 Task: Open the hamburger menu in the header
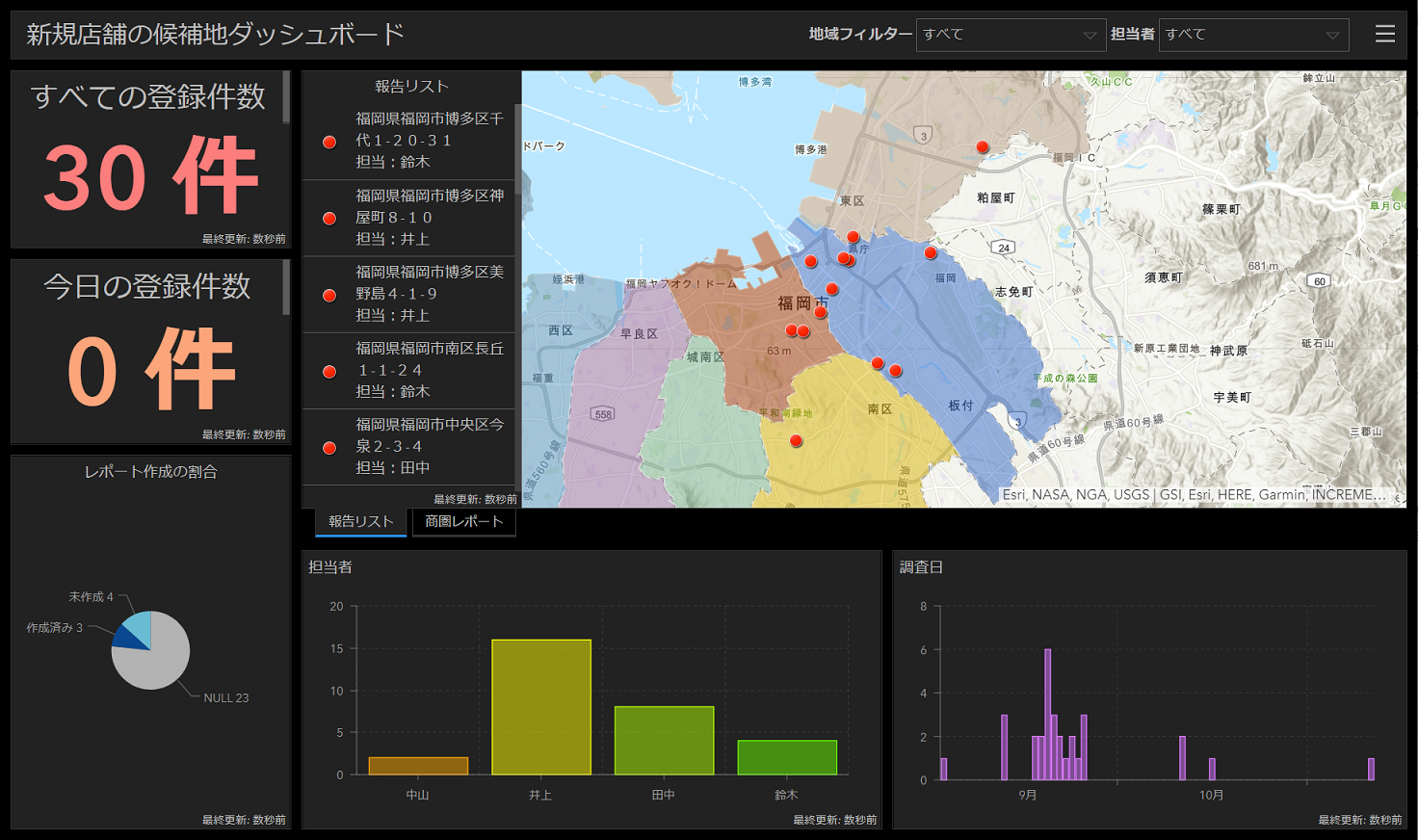[x=1384, y=34]
